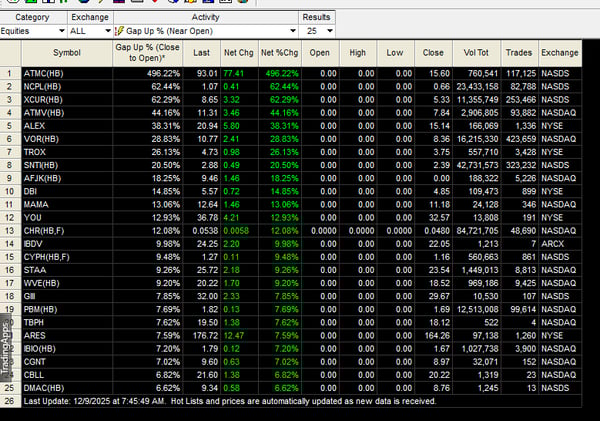Select symbol DMAC(HB)
The height and width of the screenshot is (421, 600).
tap(44, 388)
